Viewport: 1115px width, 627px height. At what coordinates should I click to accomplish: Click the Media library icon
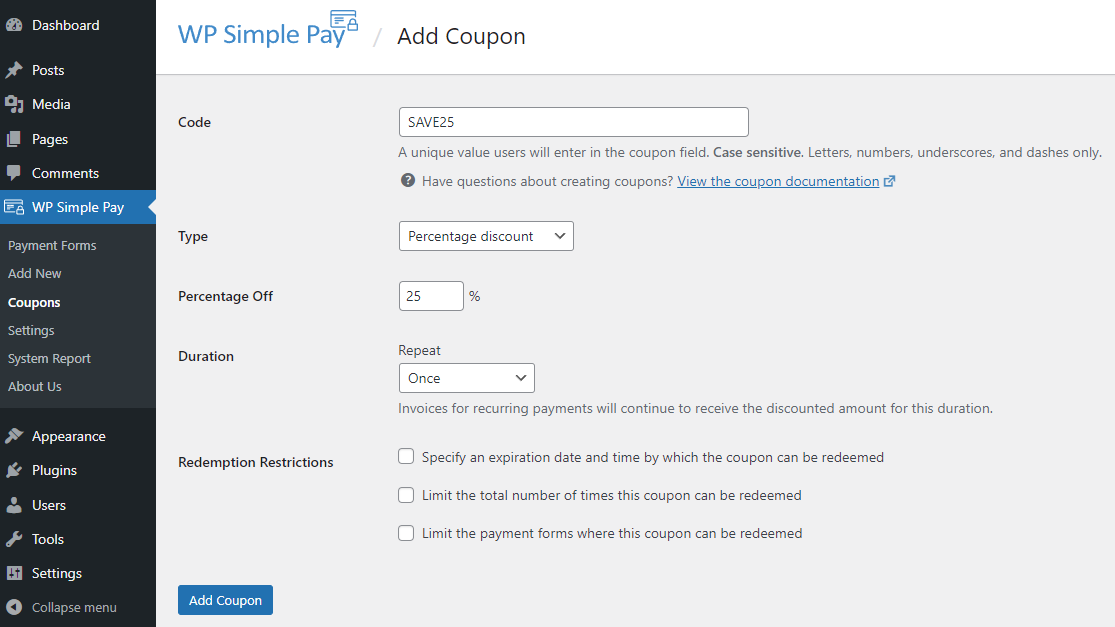point(14,104)
